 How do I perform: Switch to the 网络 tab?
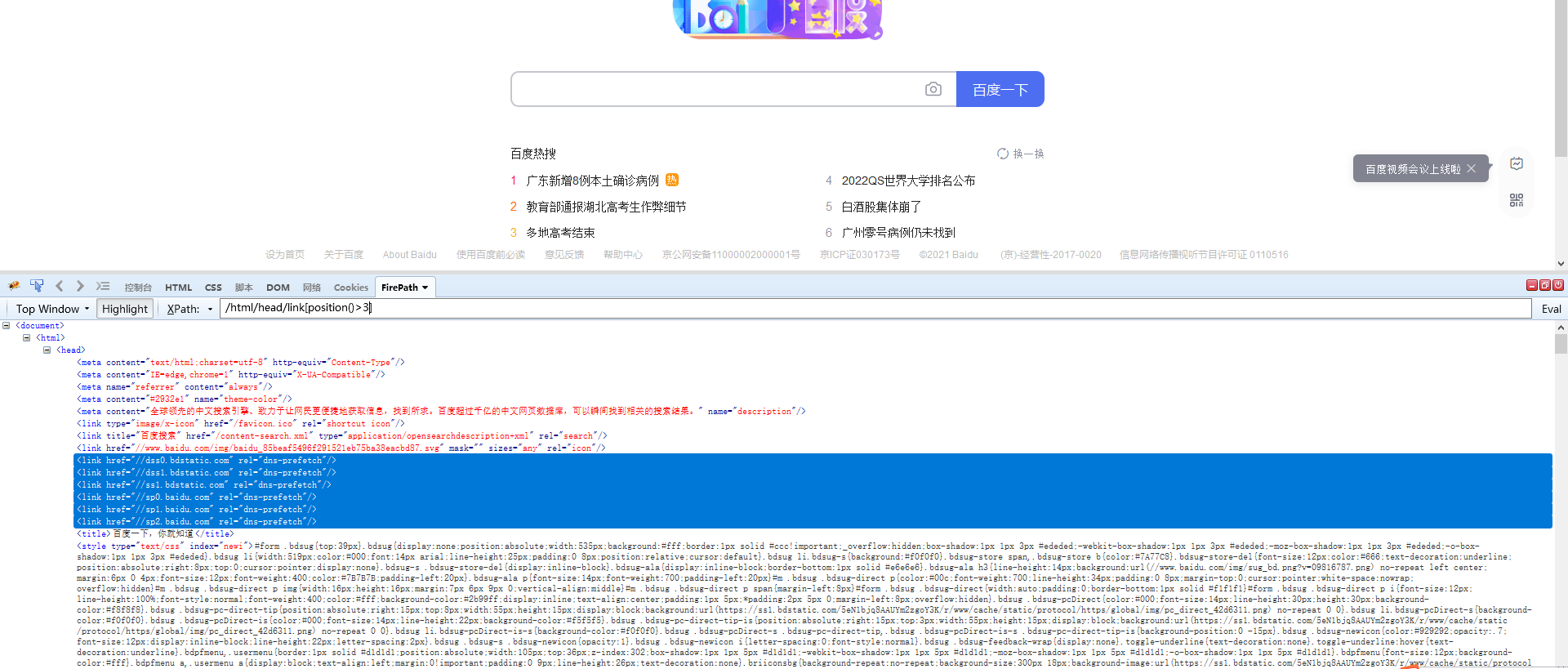point(311,288)
